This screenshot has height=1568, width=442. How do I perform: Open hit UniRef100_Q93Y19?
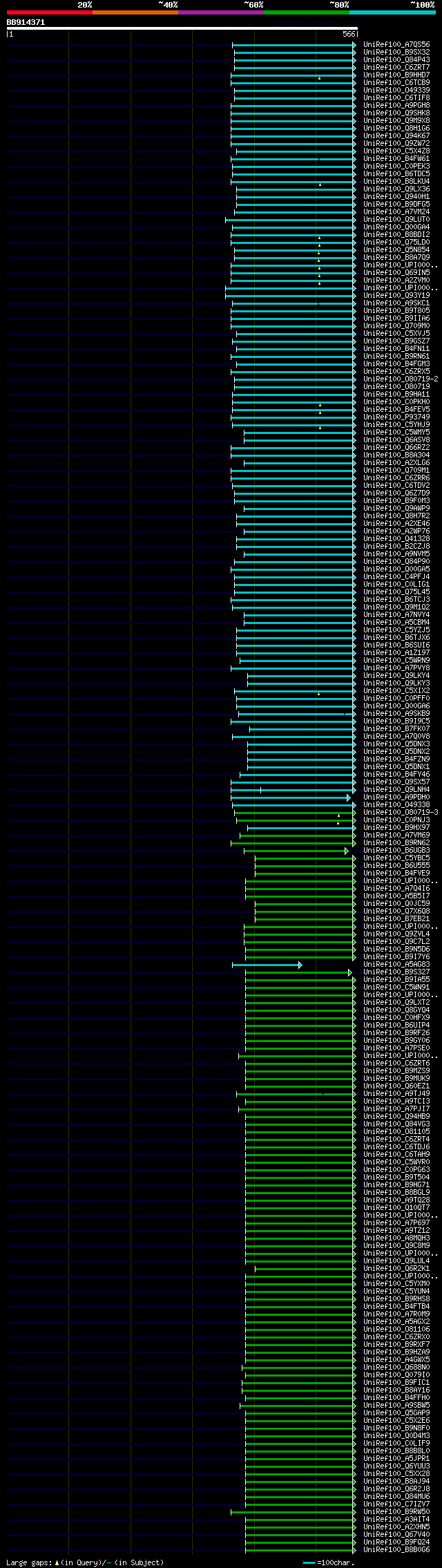[396, 296]
